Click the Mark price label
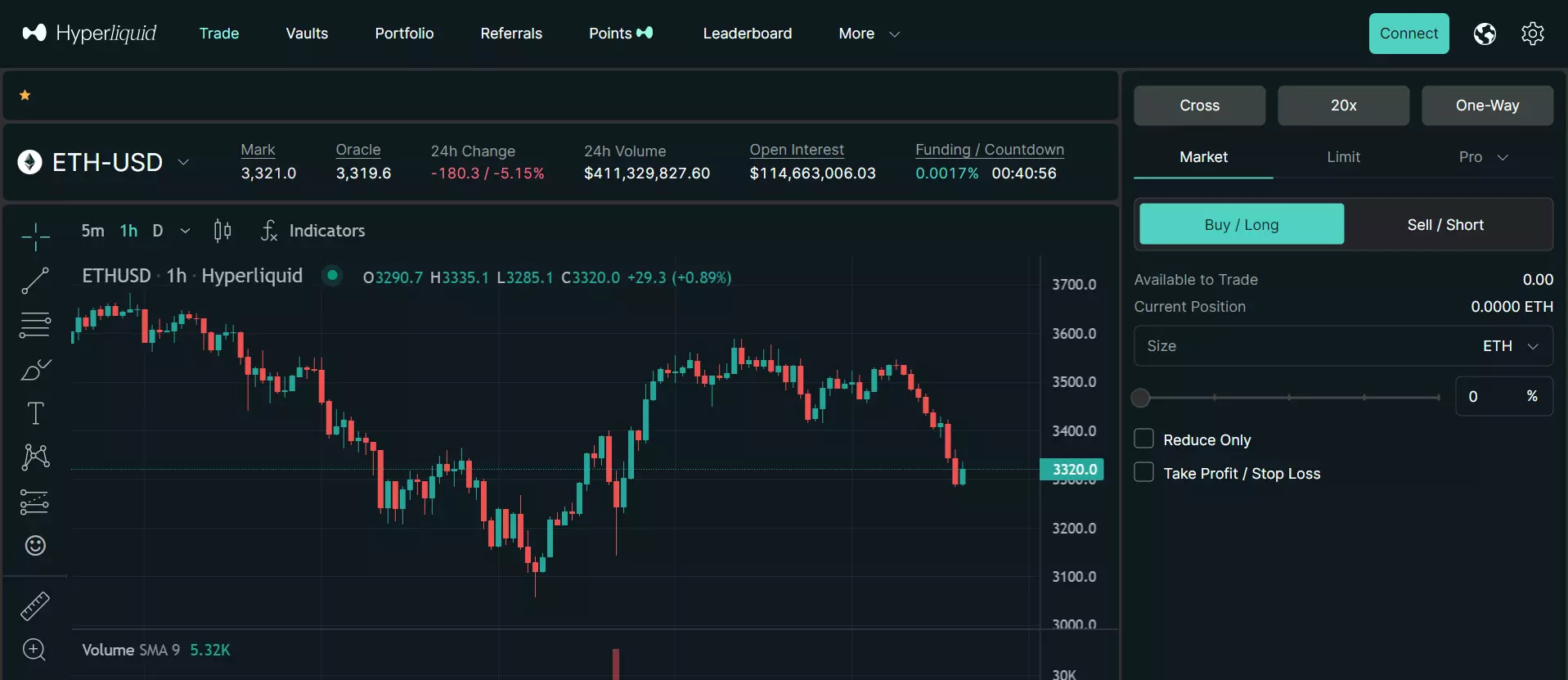The width and height of the screenshot is (1568, 680). pyautogui.click(x=258, y=150)
